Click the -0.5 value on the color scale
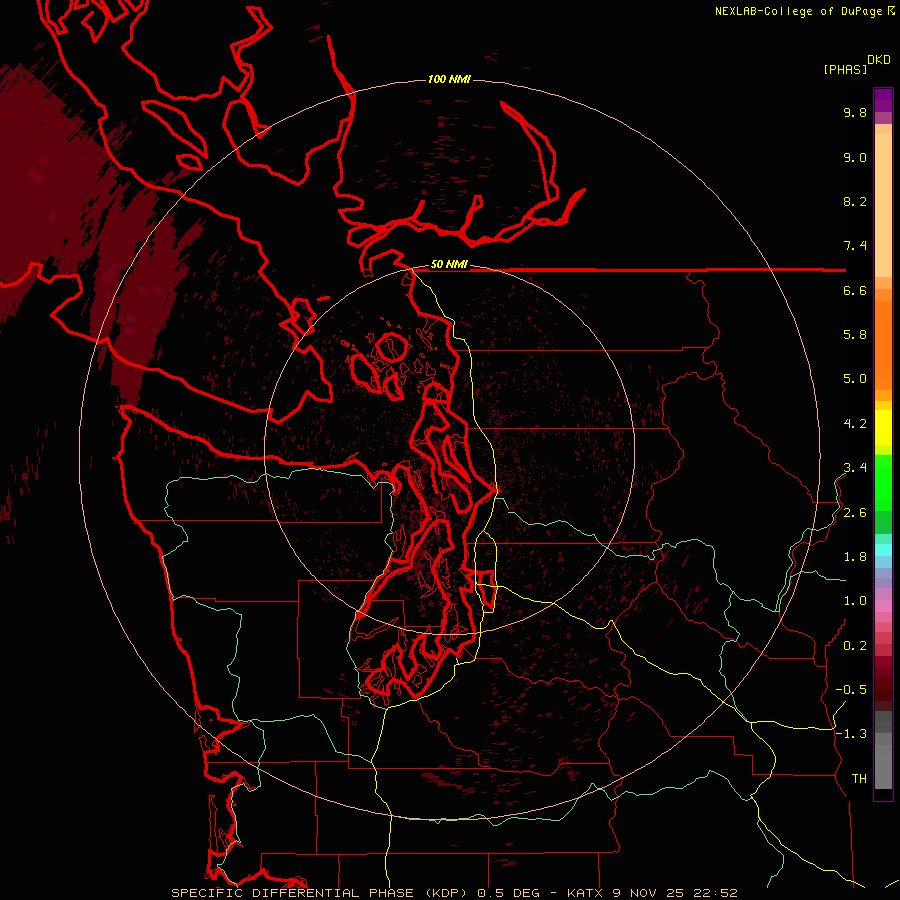The image size is (900, 900). [x=851, y=690]
